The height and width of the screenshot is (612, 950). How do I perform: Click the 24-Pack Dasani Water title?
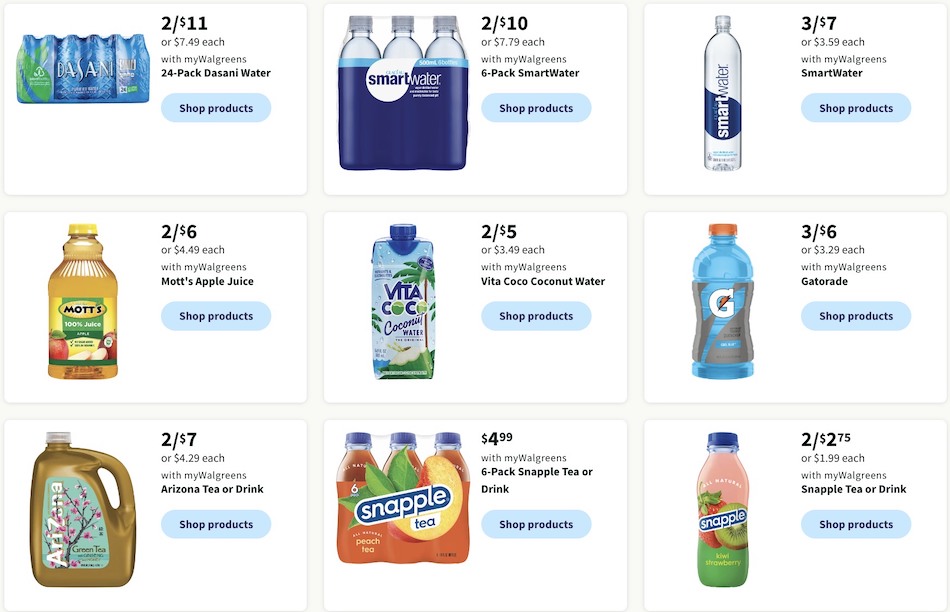point(216,73)
